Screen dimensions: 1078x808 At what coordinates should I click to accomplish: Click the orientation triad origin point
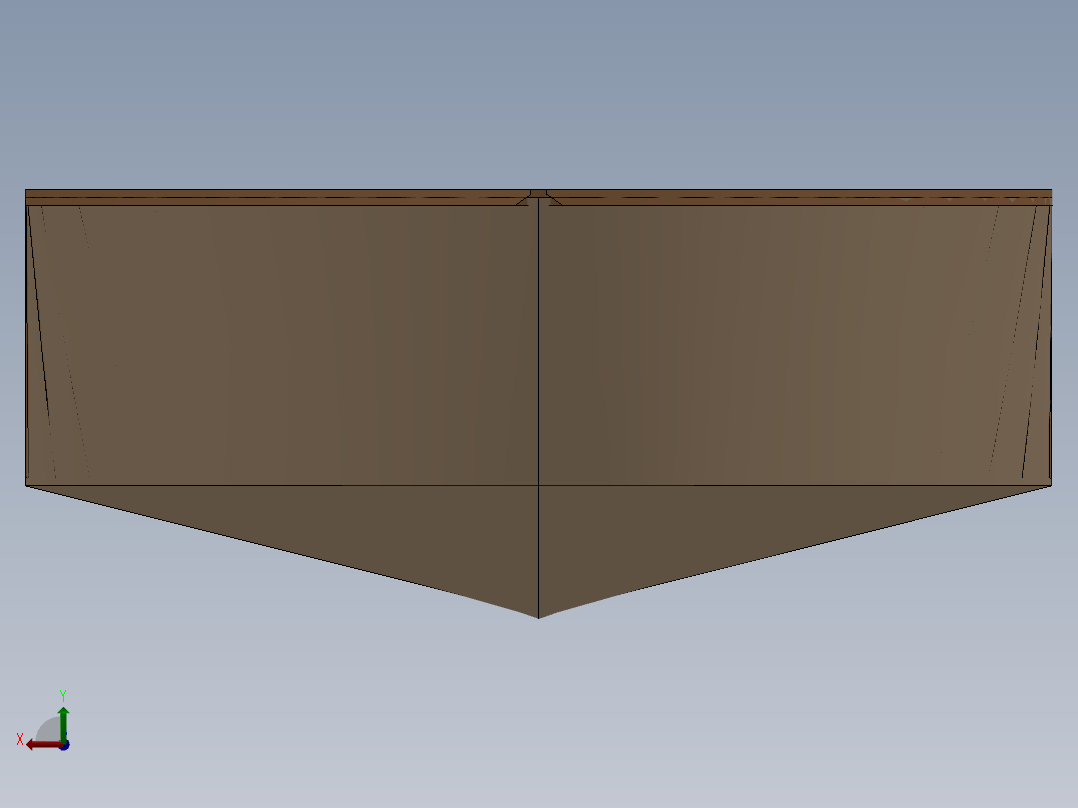coord(64,746)
